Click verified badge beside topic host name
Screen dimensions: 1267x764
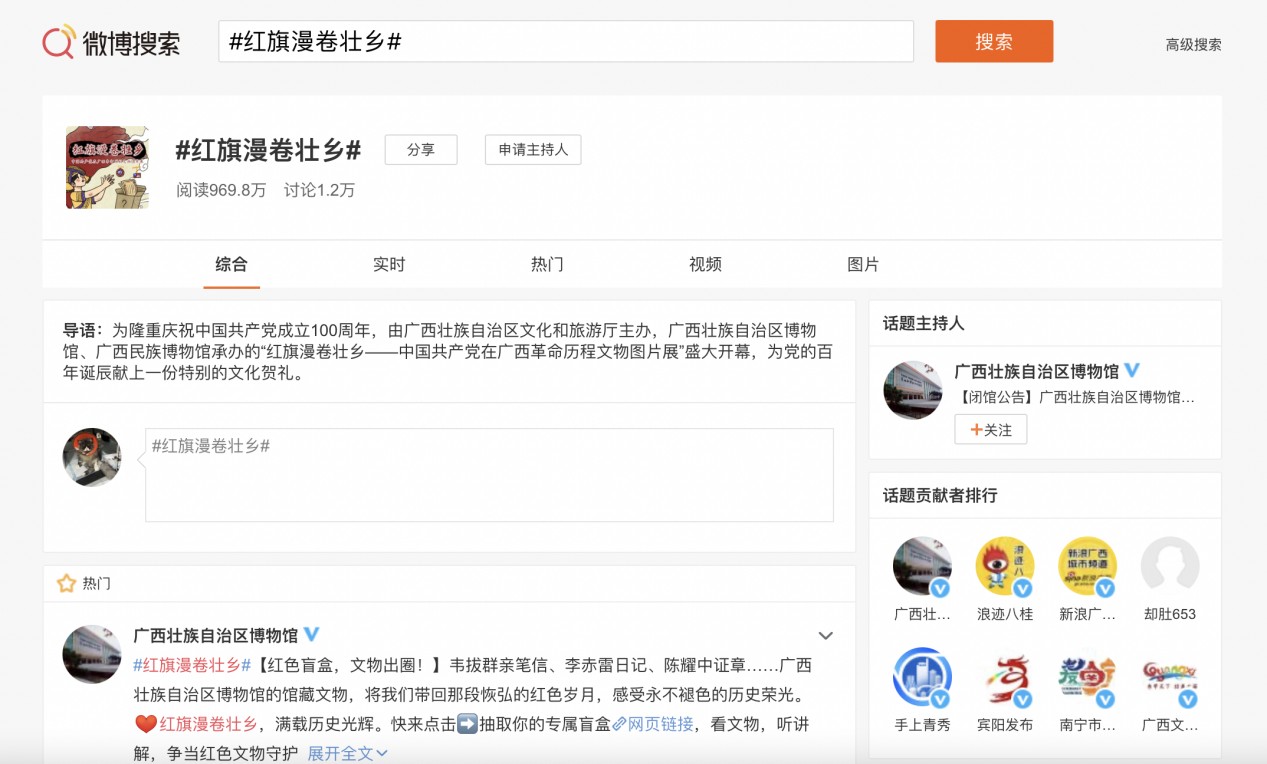1133,371
